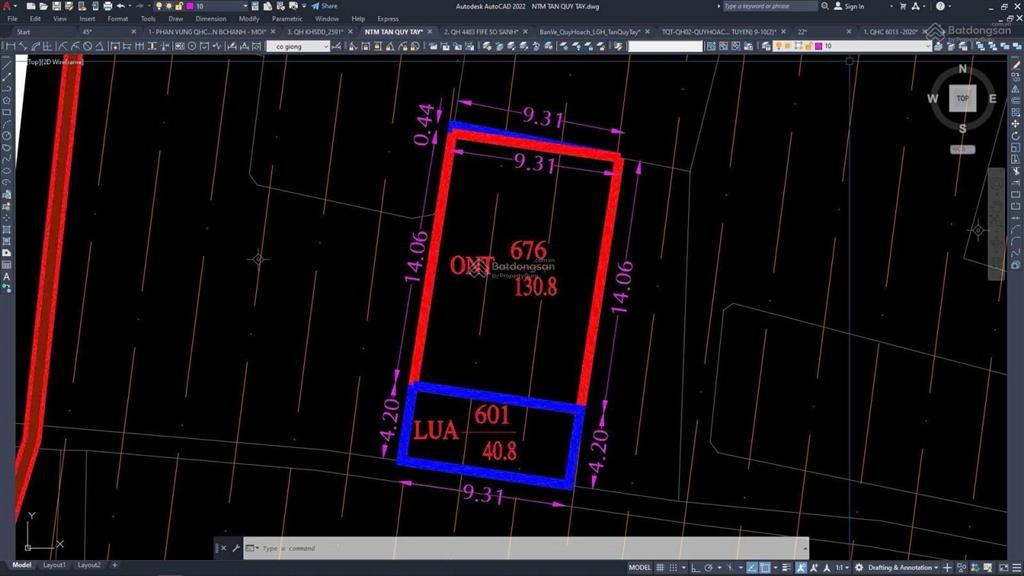Image resolution: width=1024 pixels, height=576 pixels.
Task: Select the Linear dimension tool icon
Action: click(x=10, y=46)
